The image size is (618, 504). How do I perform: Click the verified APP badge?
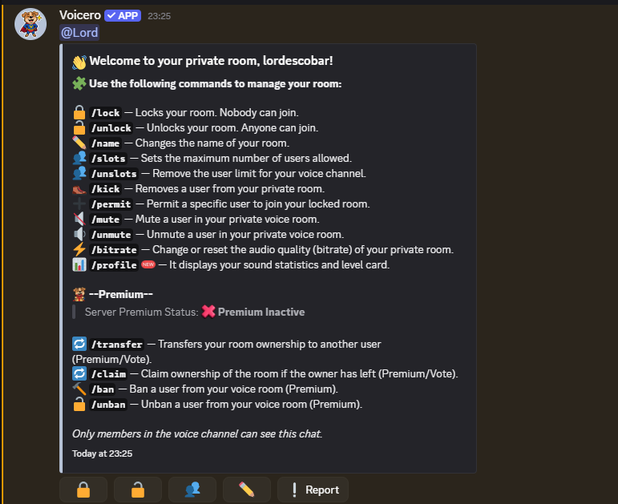pyautogui.click(x=126, y=16)
